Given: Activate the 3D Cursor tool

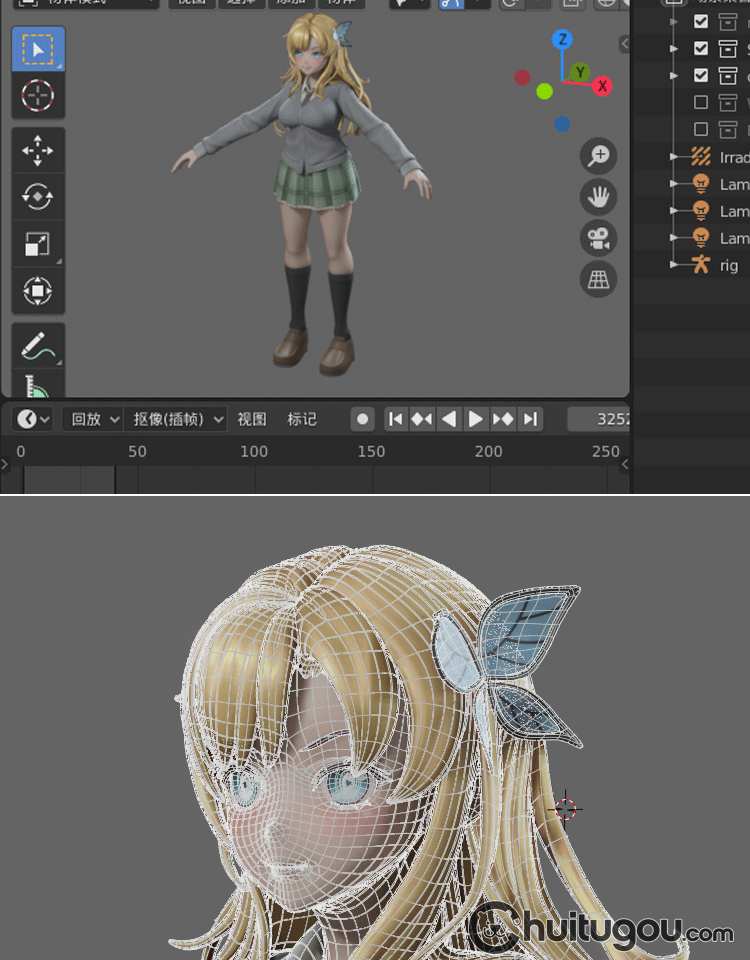Looking at the screenshot, I should pyautogui.click(x=38, y=96).
